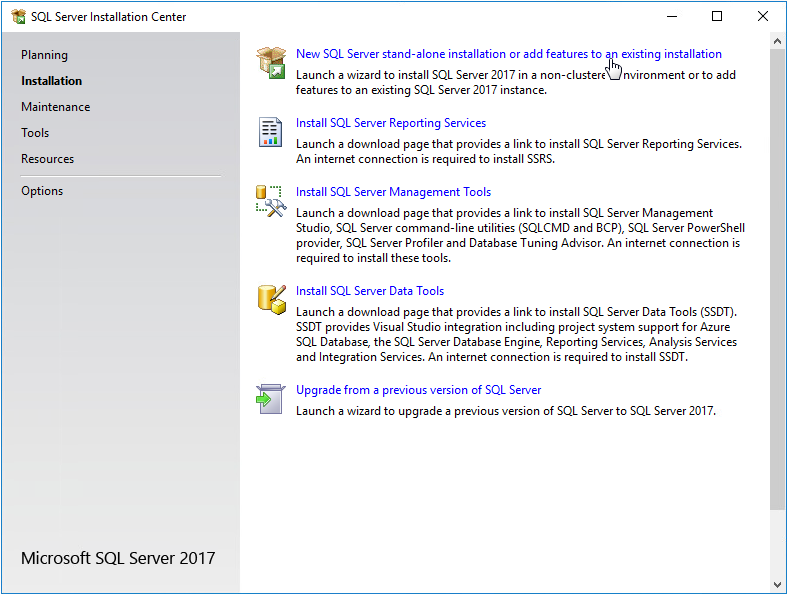Close the SQL Server Installation Center

pyautogui.click(x=763, y=17)
